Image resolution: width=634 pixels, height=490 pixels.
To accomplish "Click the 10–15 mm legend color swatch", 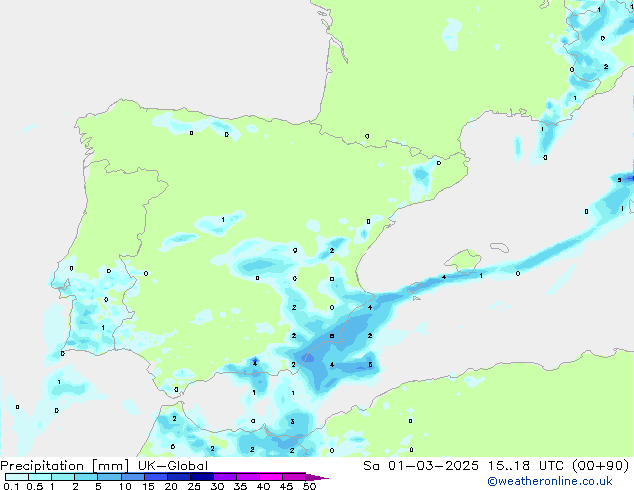I will coord(132,477).
